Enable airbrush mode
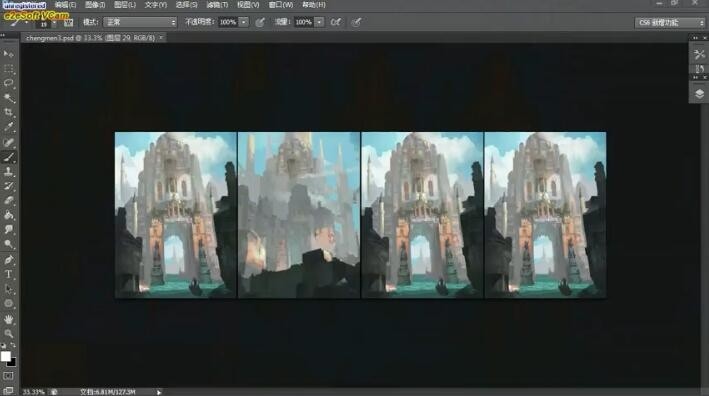This screenshot has width=709, height=396. [336, 22]
